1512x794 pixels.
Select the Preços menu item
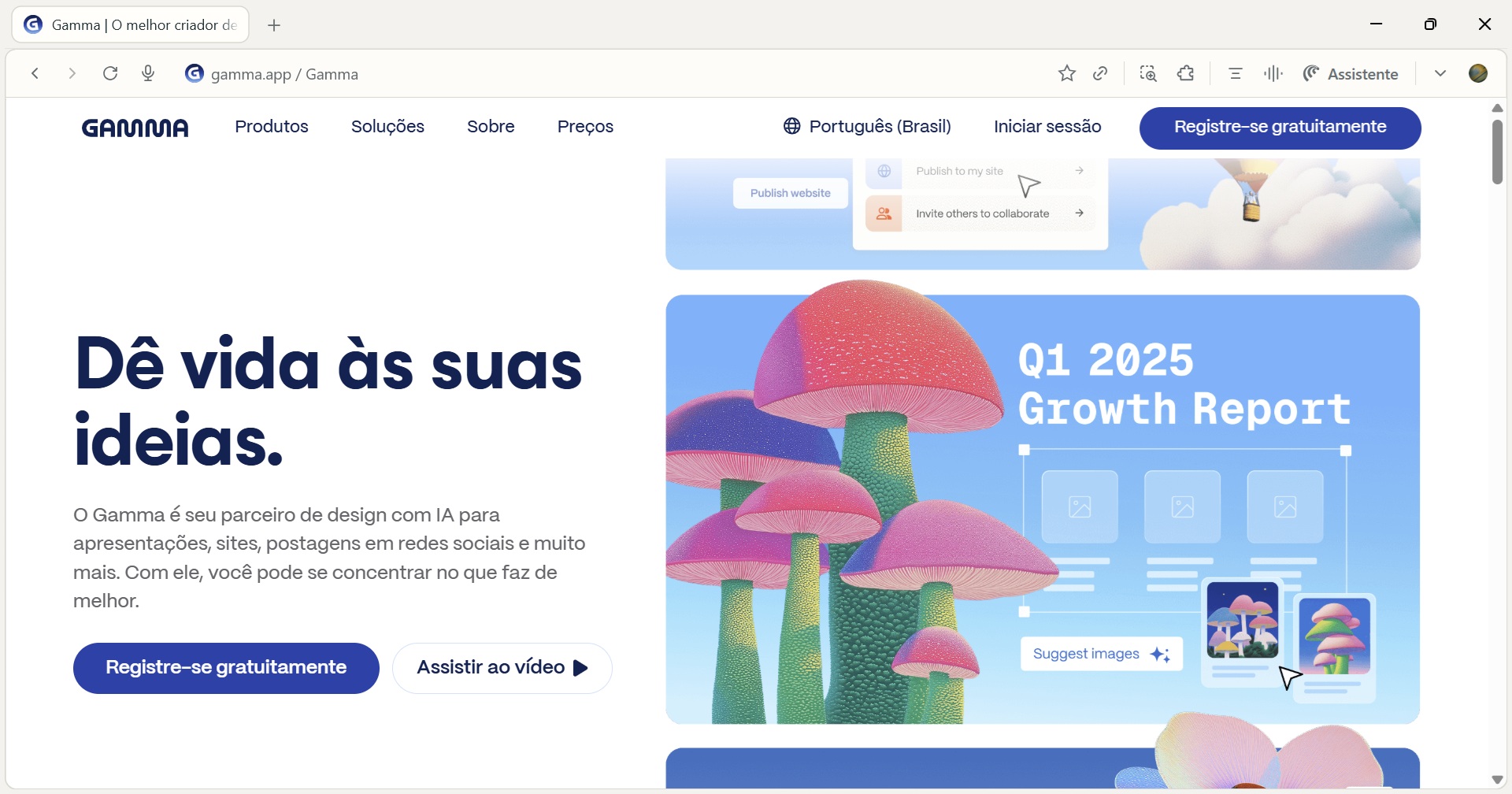585,126
